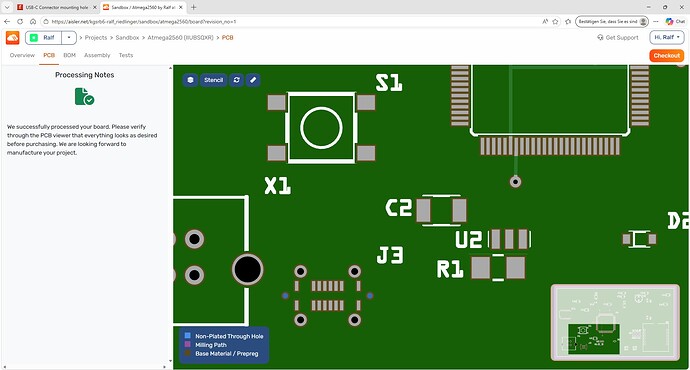Viewport: 690px width, 370px height.
Task: Click the Stencil view button
Action: pyautogui.click(x=213, y=80)
